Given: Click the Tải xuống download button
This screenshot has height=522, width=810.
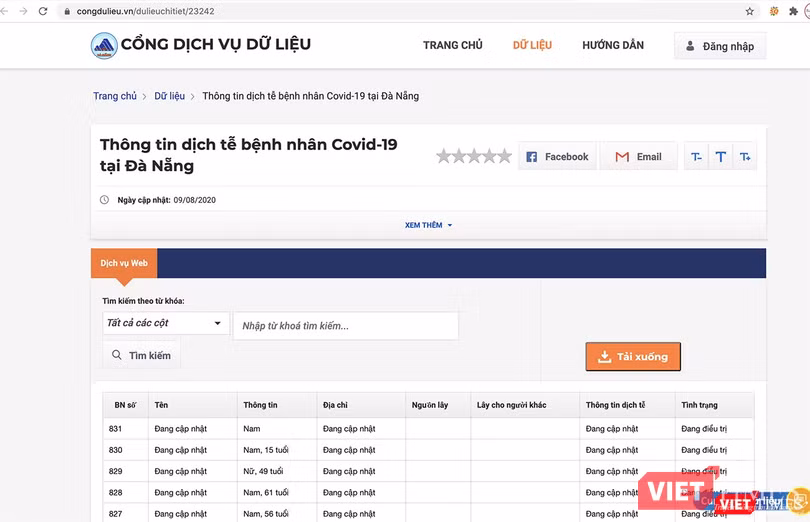Looking at the screenshot, I should [x=633, y=357].
